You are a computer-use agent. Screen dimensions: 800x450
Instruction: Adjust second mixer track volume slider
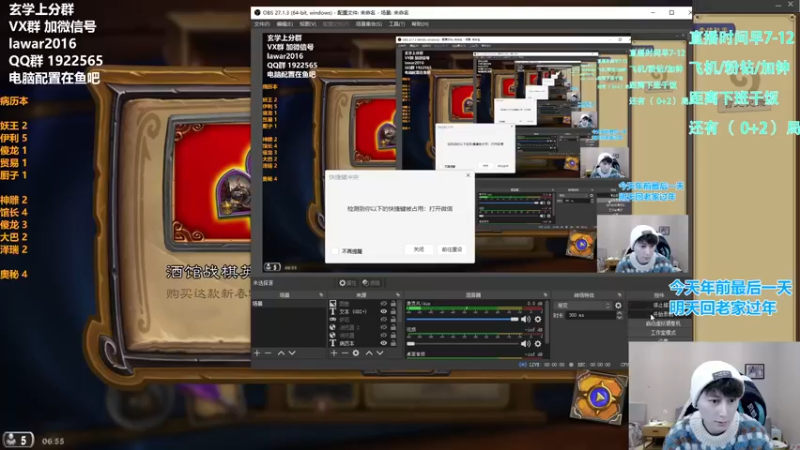tap(463, 343)
